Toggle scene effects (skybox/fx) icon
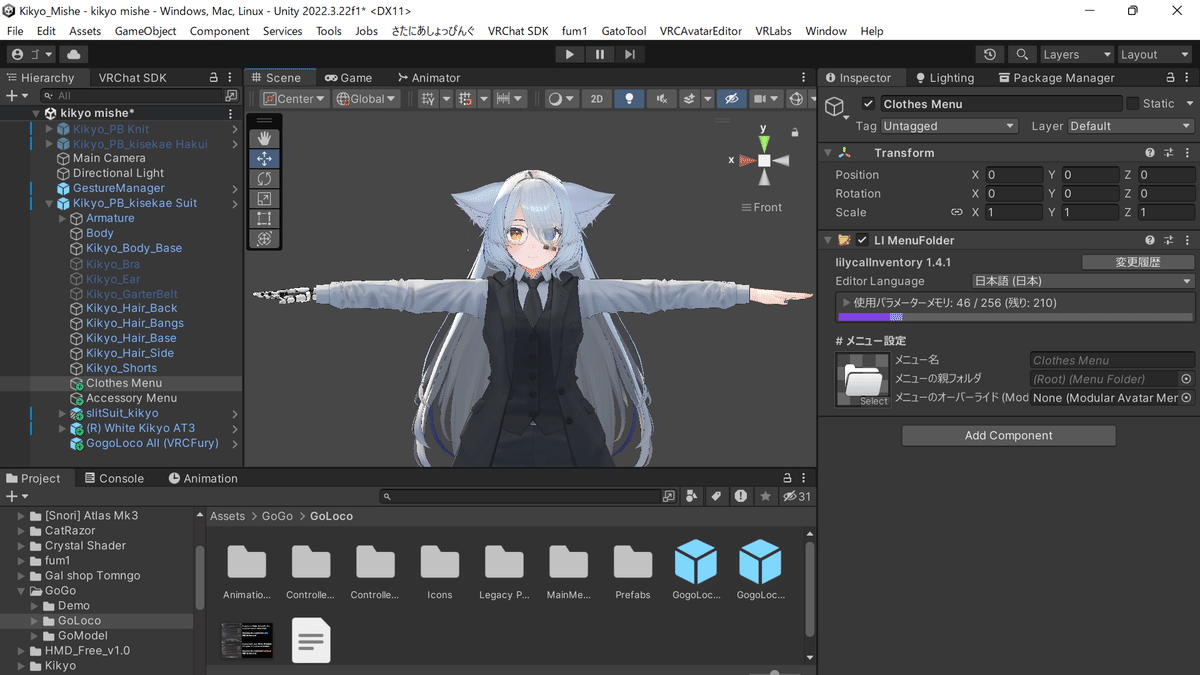 click(x=690, y=98)
